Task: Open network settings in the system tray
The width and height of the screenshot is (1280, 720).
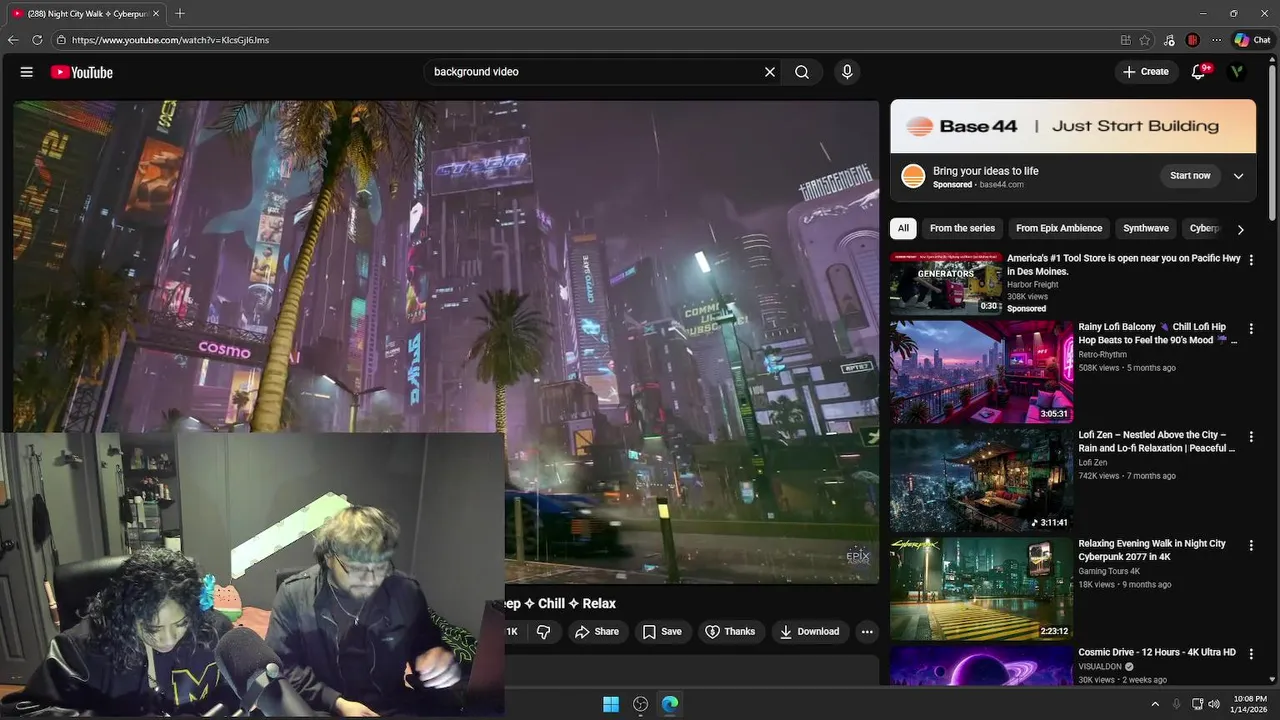Action: click(x=1197, y=704)
